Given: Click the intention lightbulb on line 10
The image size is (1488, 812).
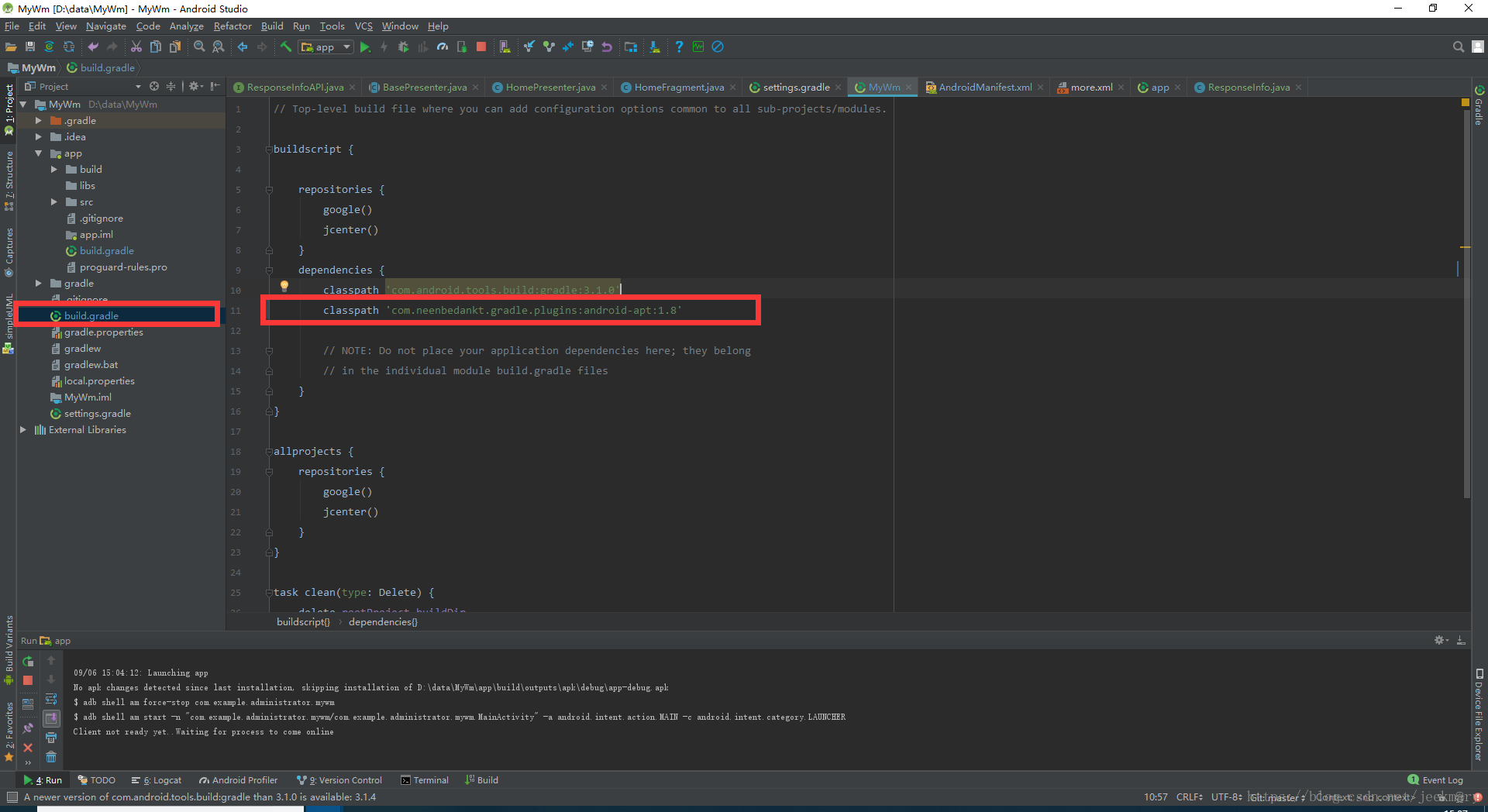Looking at the screenshot, I should pyautogui.click(x=284, y=286).
